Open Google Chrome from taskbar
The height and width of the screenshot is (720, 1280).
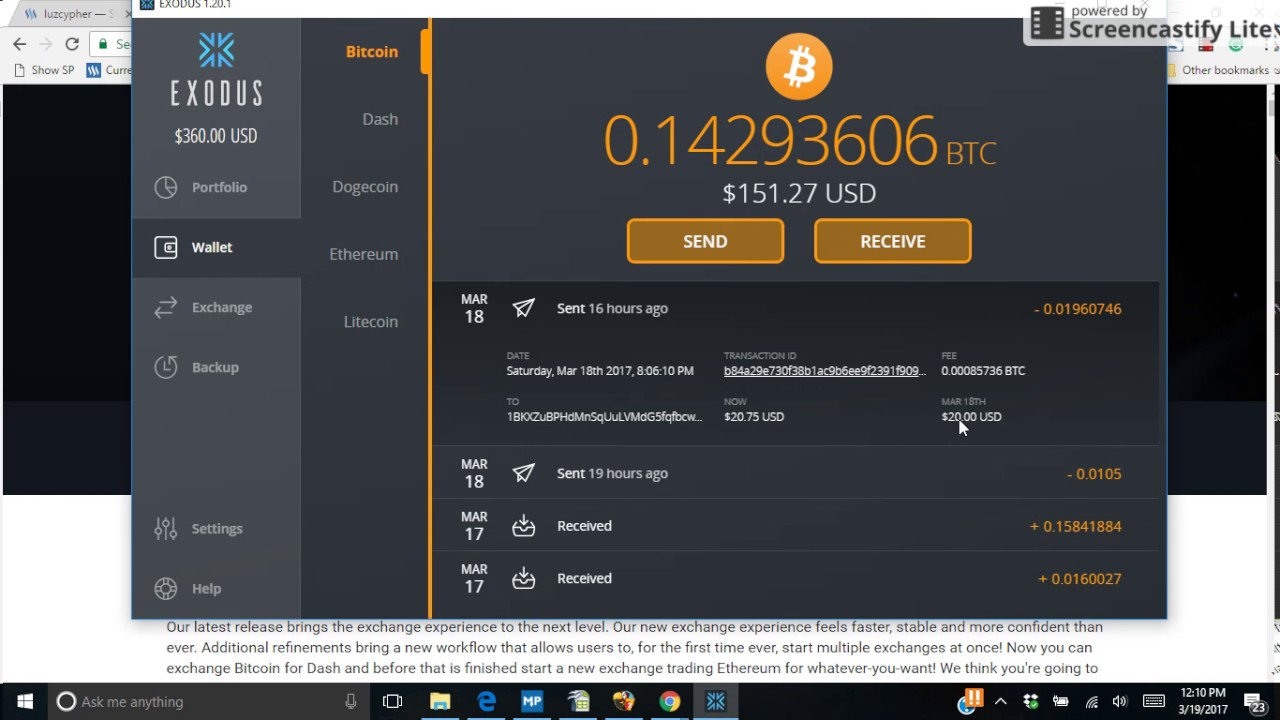(670, 702)
